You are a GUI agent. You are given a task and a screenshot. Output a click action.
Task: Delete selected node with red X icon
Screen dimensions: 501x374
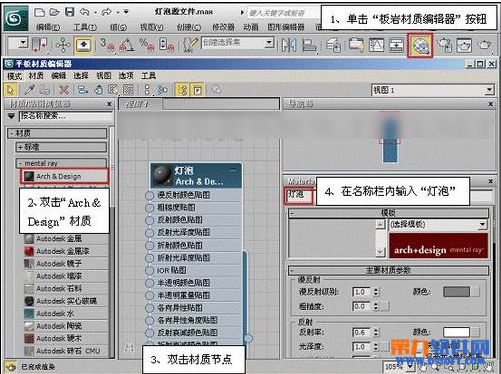click(64, 90)
